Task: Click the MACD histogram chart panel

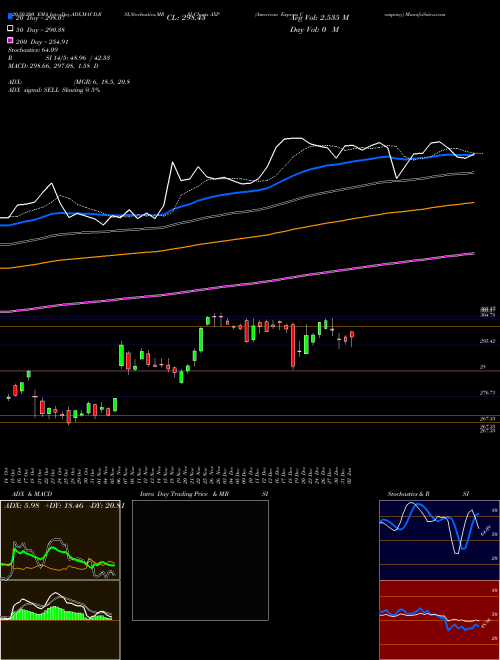Action: pos(60,620)
